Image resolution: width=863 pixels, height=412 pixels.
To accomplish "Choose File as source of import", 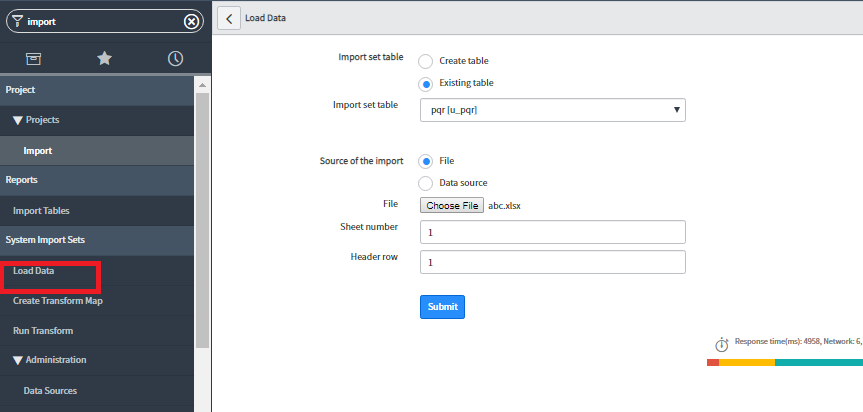I will [425, 161].
